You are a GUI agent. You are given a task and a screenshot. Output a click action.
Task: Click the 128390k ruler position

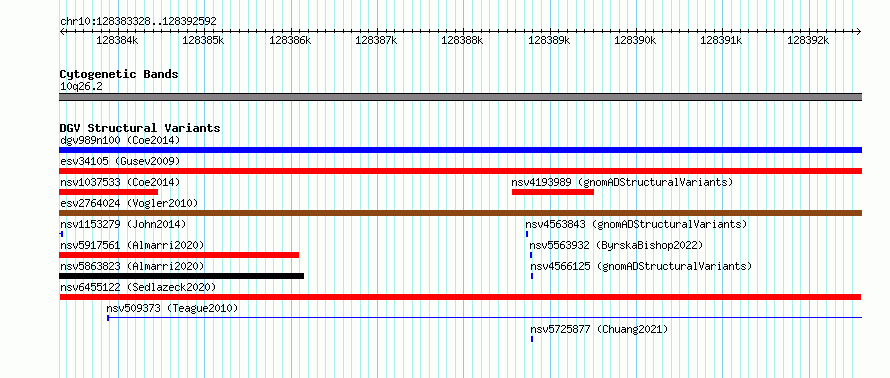(635, 40)
